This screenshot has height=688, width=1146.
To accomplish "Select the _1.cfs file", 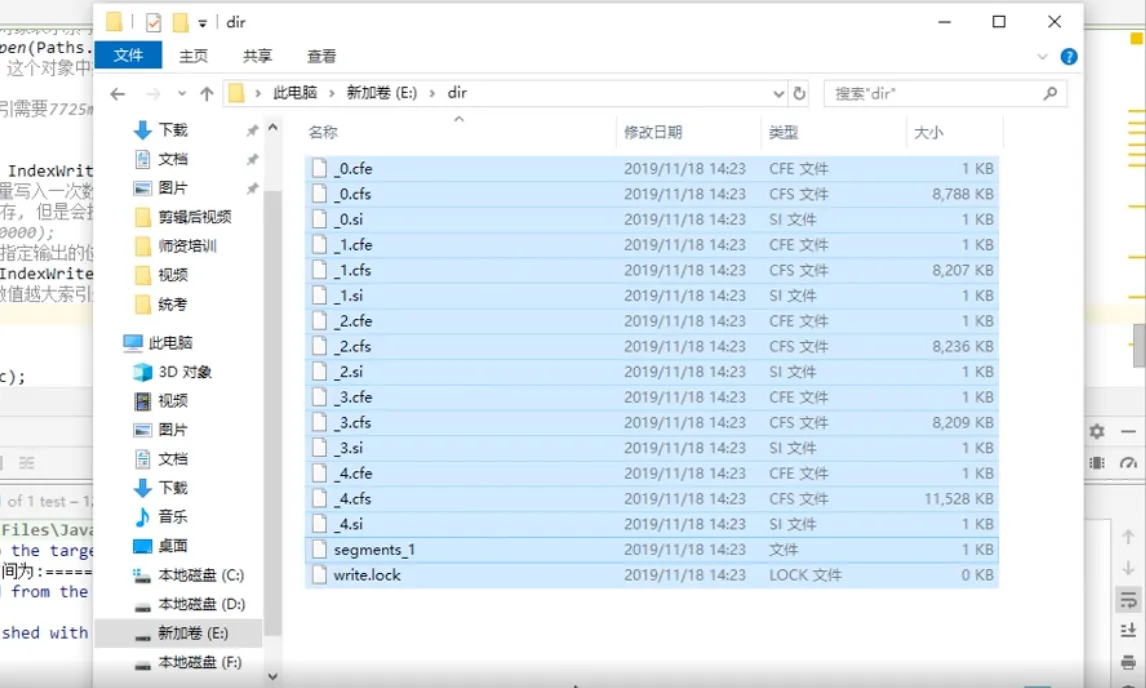I will pos(651,271).
